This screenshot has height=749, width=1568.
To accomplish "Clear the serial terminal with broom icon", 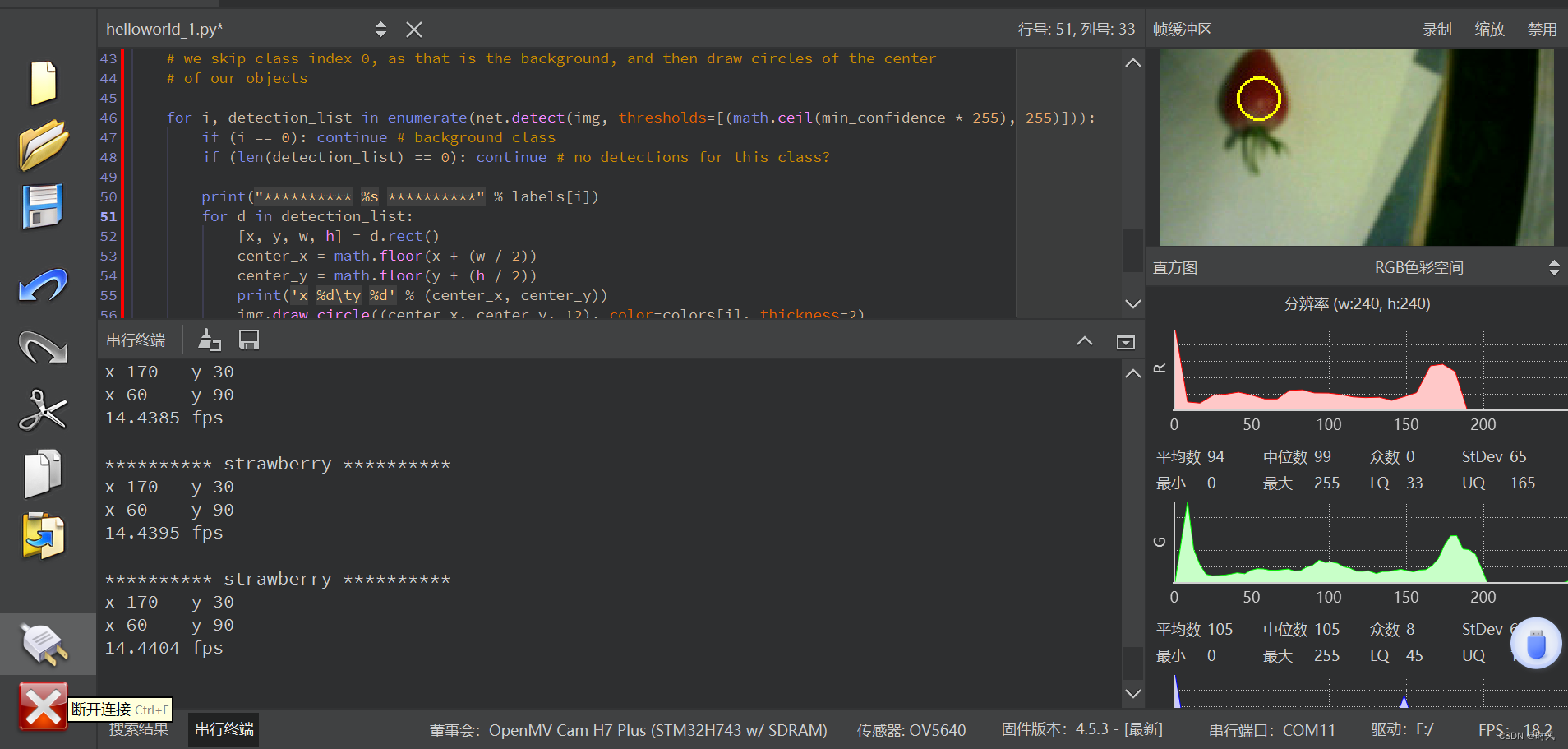I will (x=210, y=340).
